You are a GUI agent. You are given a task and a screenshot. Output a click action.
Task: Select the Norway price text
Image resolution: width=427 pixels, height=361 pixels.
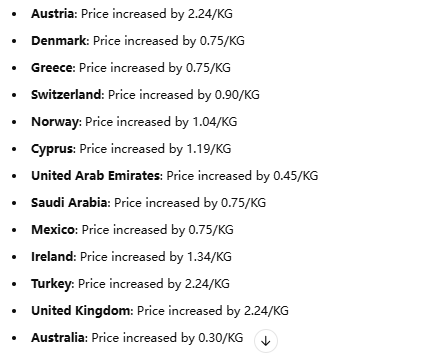pos(161,122)
